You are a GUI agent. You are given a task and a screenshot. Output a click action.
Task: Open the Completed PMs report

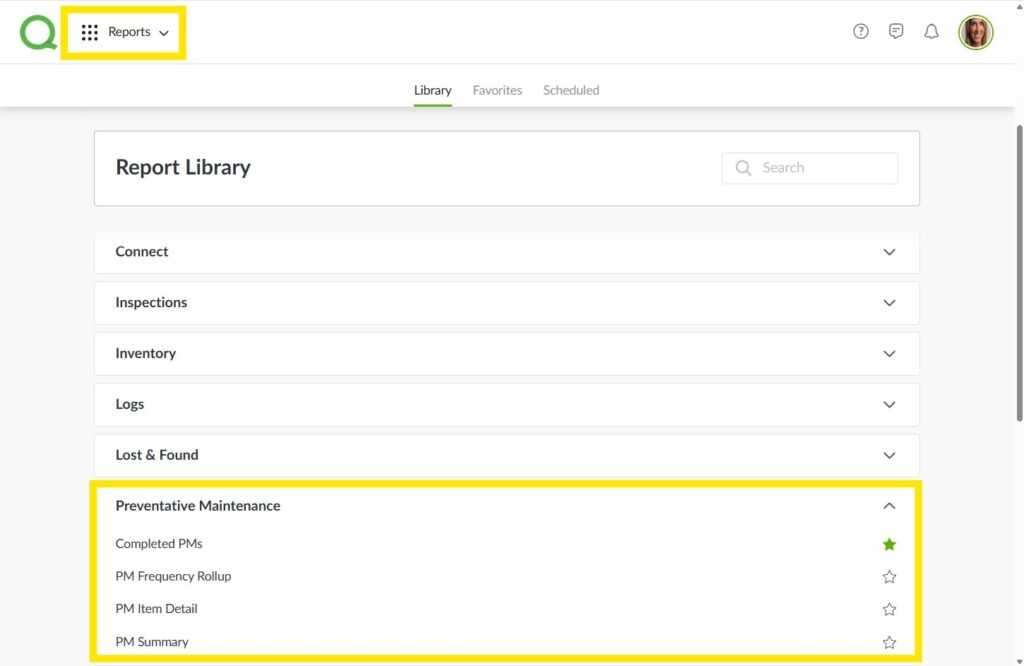tap(159, 544)
